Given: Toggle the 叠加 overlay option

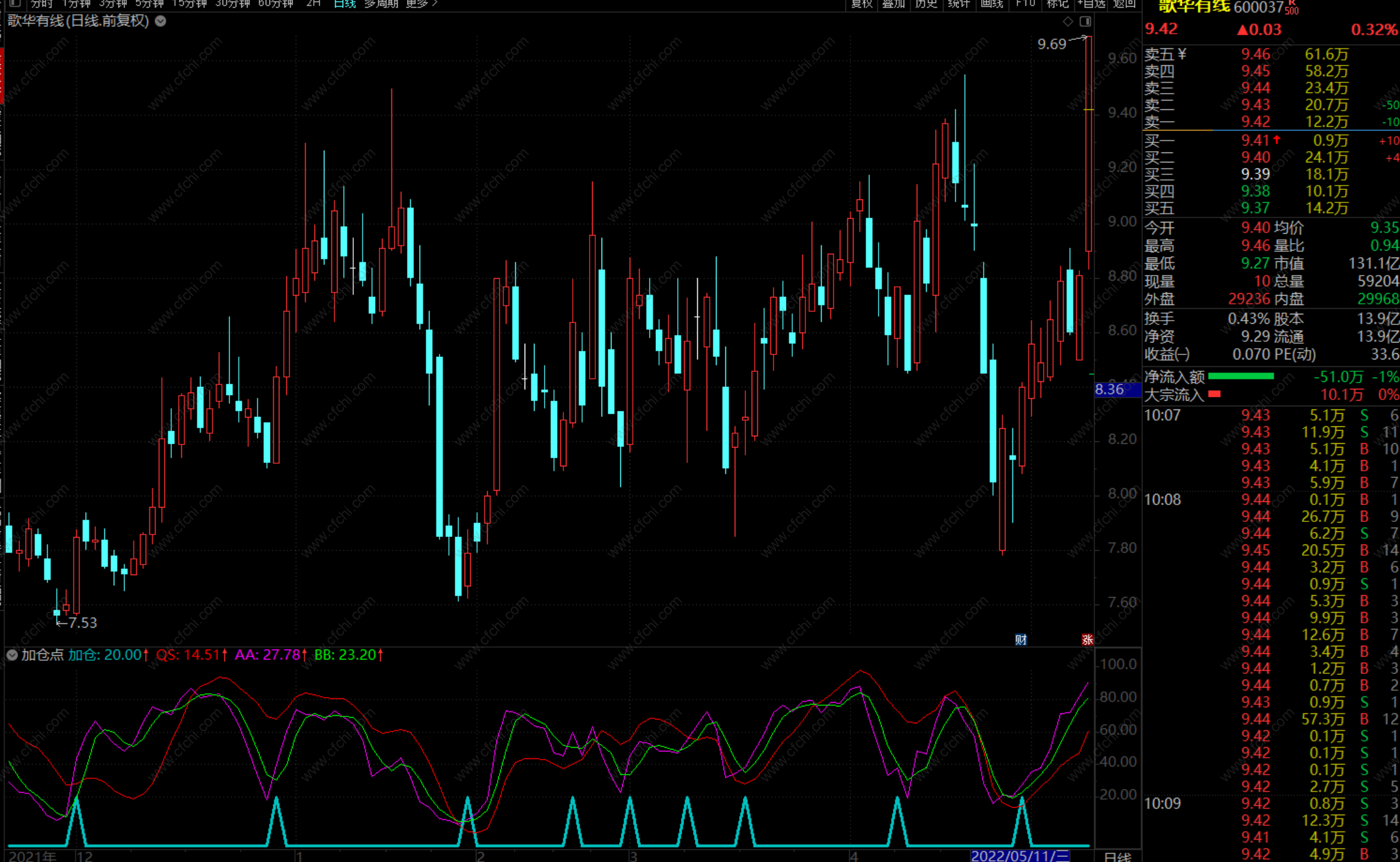Looking at the screenshot, I should [x=893, y=4].
